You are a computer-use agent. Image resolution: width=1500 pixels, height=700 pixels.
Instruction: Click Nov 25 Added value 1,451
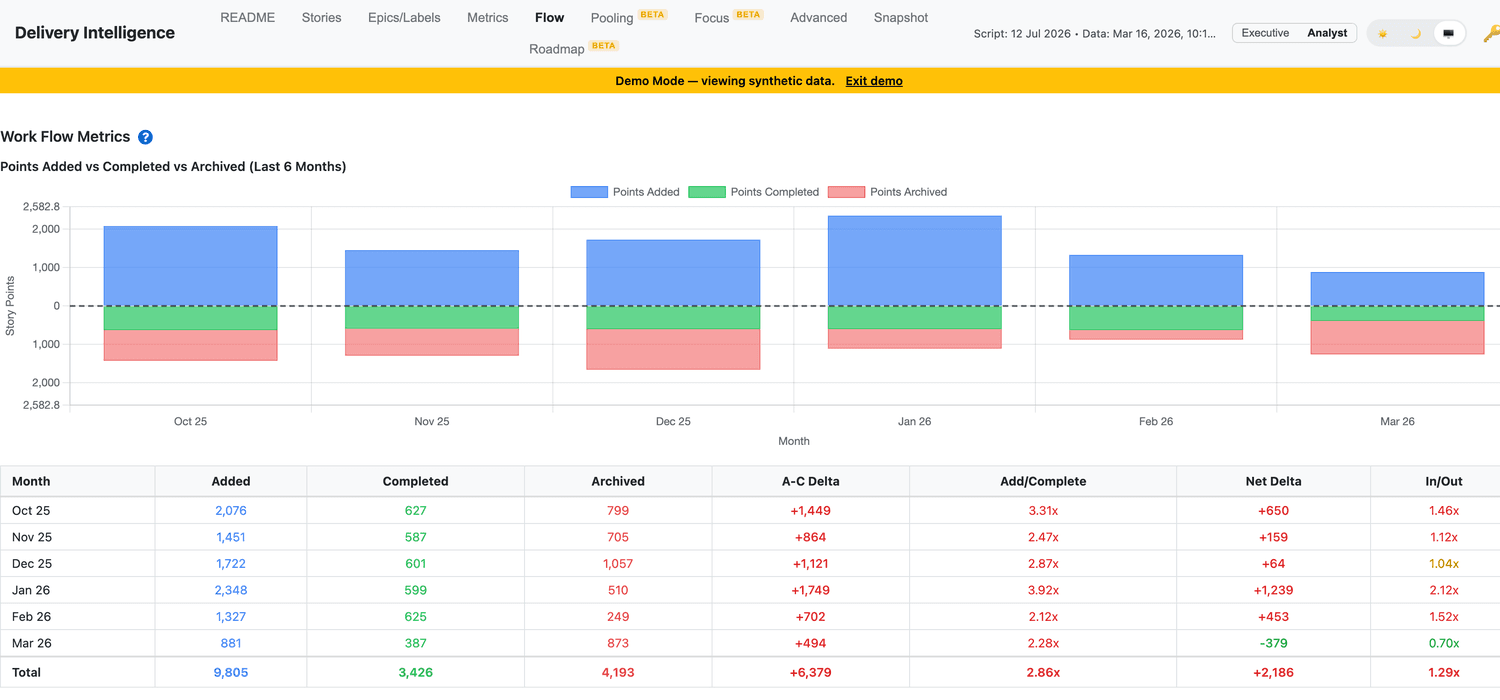(x=231, y=537)
